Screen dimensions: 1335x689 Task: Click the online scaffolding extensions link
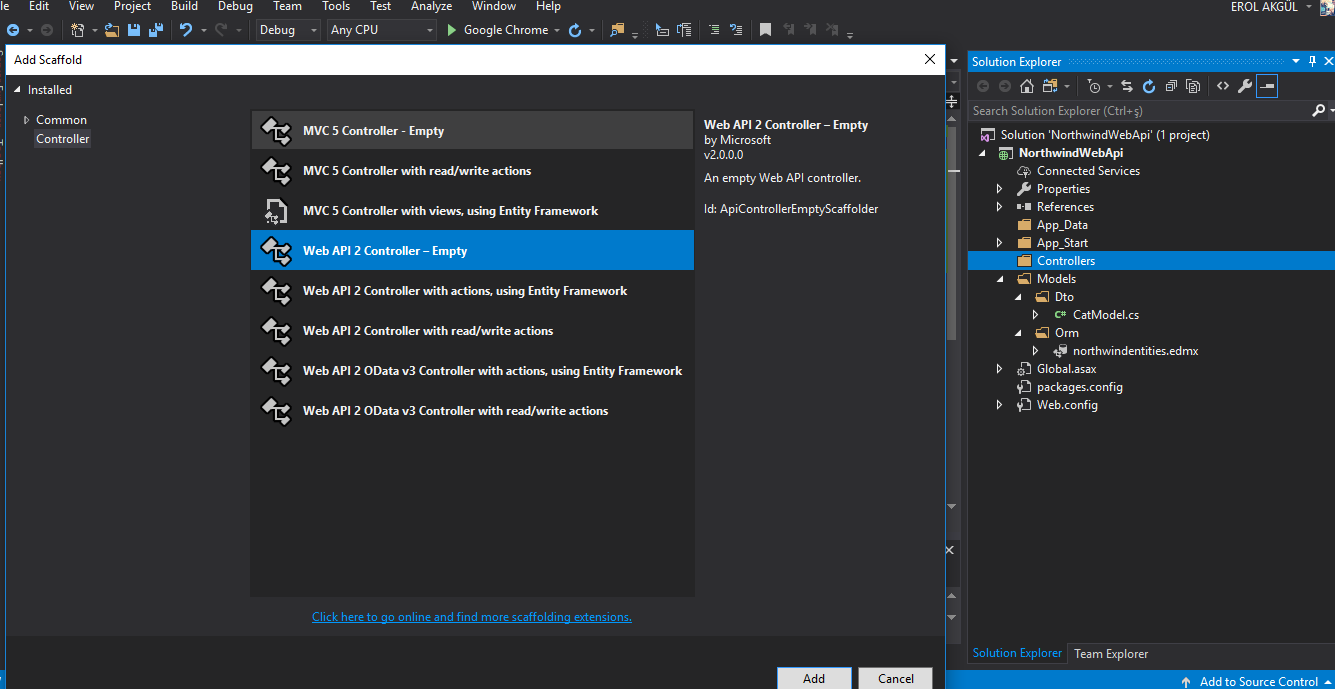tap(471, 617)
